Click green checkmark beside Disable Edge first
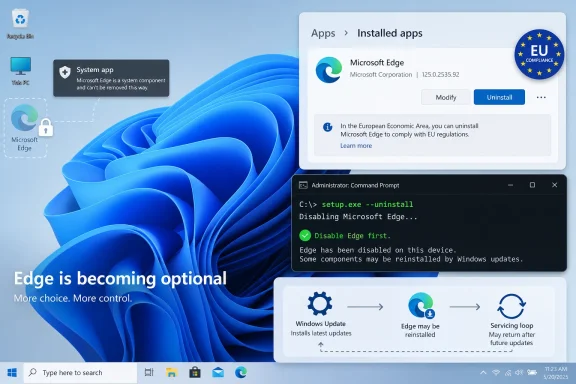The height and width of the screenshot is (384, 576). pos(305,235)
